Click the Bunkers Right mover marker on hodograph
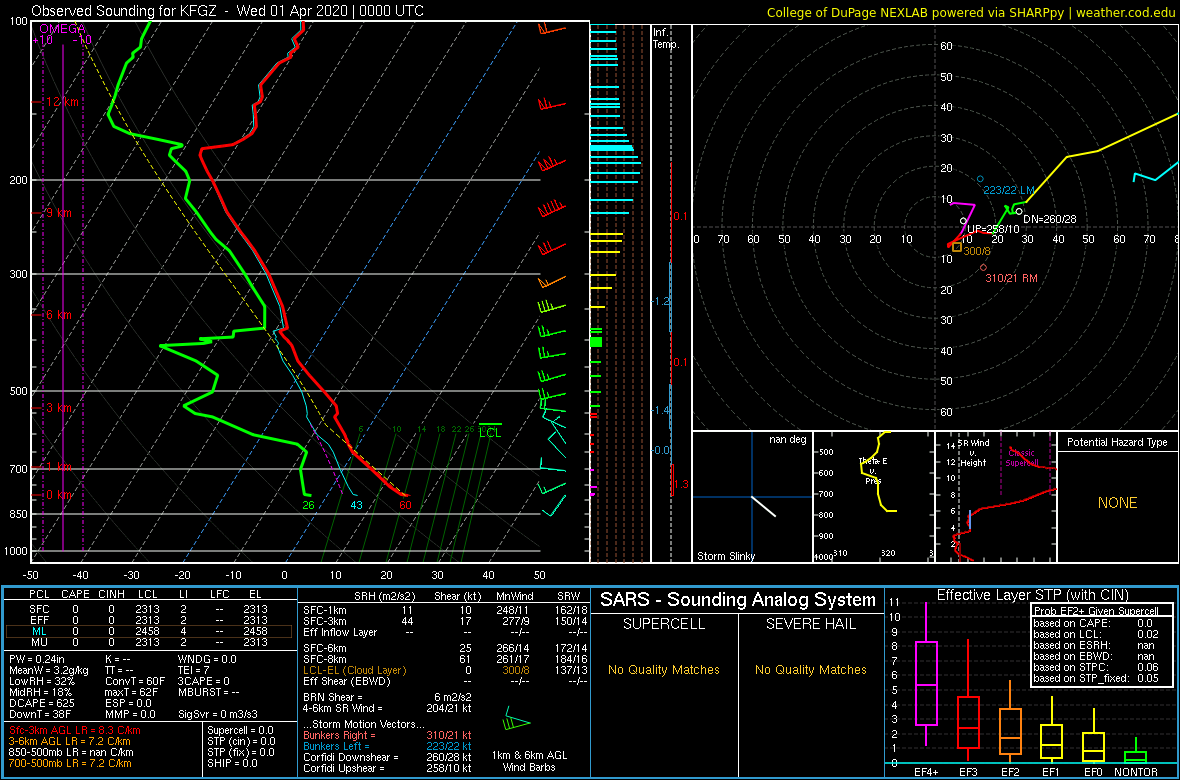1180x780 pixels. (983, 267)
